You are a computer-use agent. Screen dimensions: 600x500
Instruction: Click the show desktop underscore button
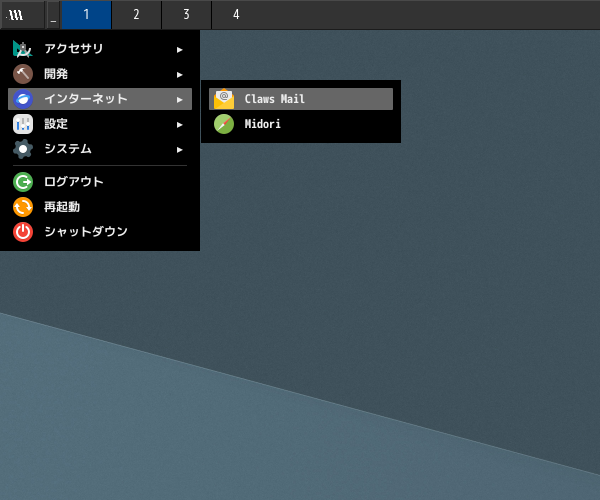[53, 15]
